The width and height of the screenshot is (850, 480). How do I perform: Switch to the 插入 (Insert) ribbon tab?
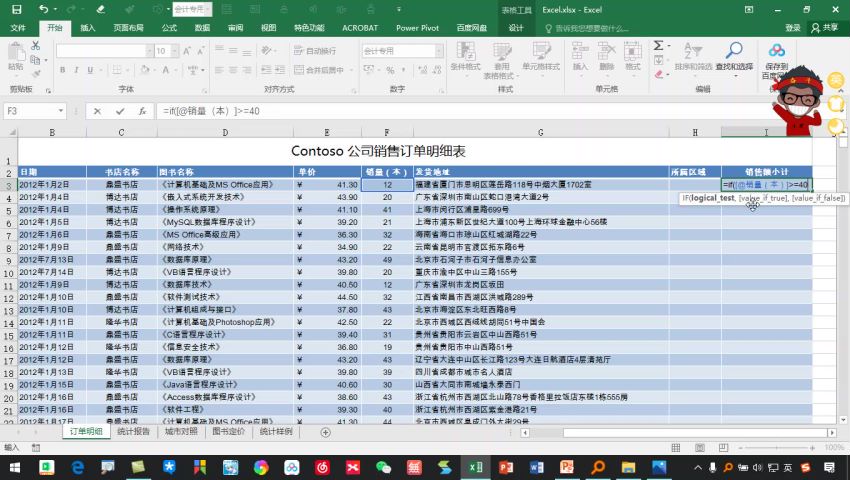tap(88, 28)
